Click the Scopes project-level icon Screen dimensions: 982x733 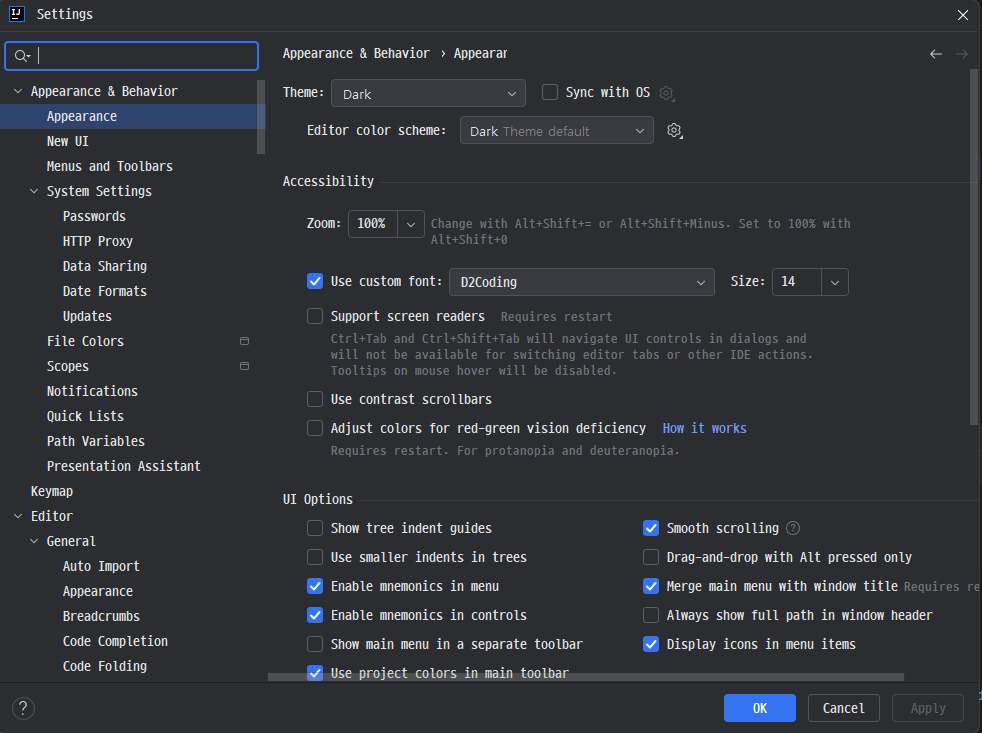[x=244, y=366]
